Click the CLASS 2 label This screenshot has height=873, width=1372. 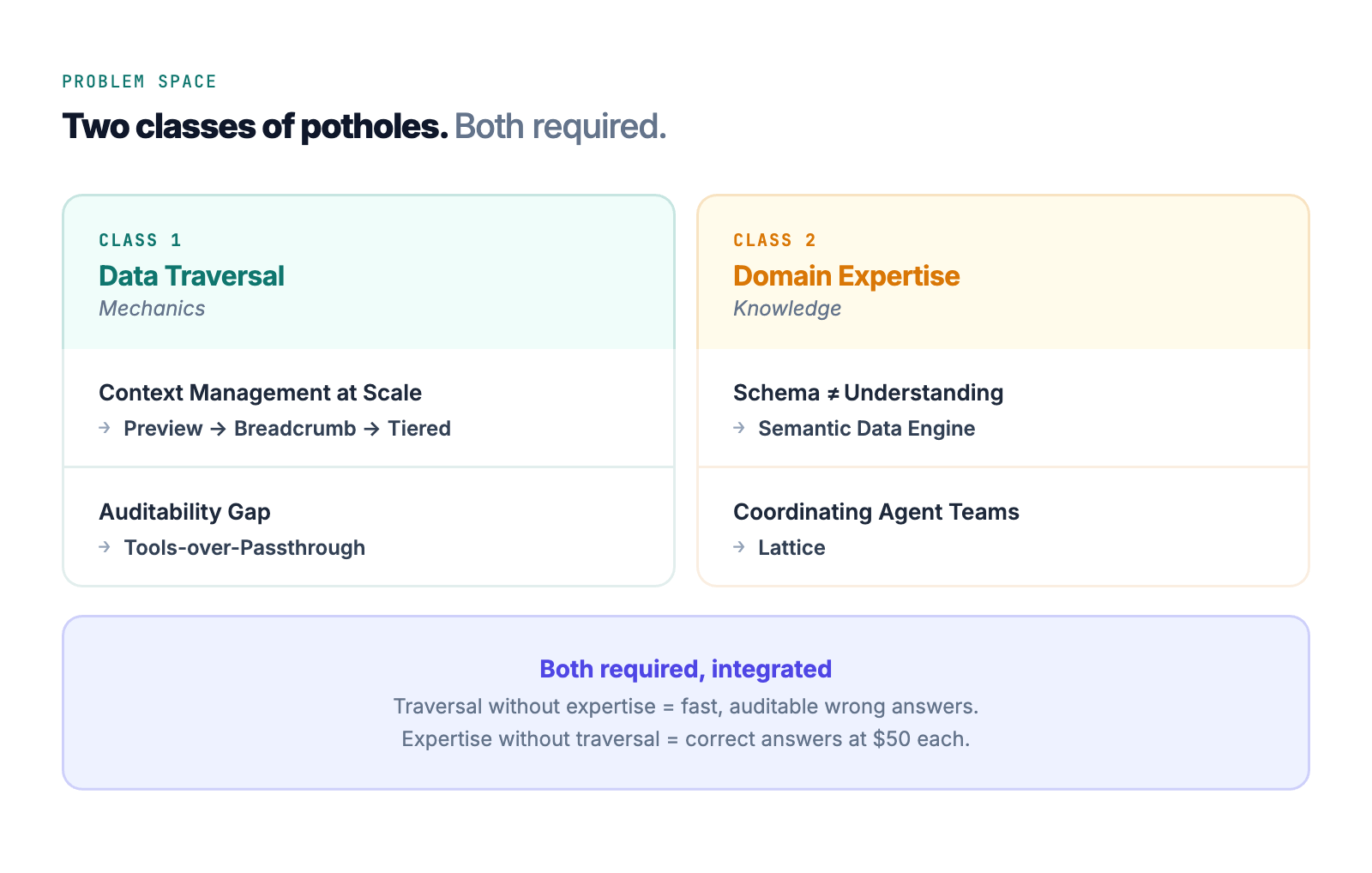774,240
